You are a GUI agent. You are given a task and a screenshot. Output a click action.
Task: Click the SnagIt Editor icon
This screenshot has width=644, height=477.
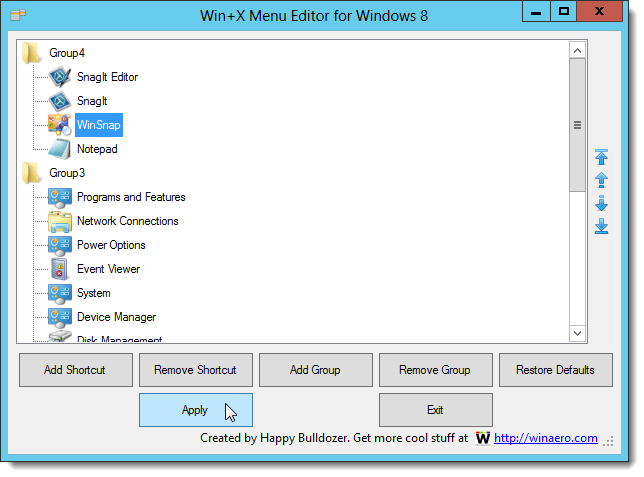(x=60, y=77)
